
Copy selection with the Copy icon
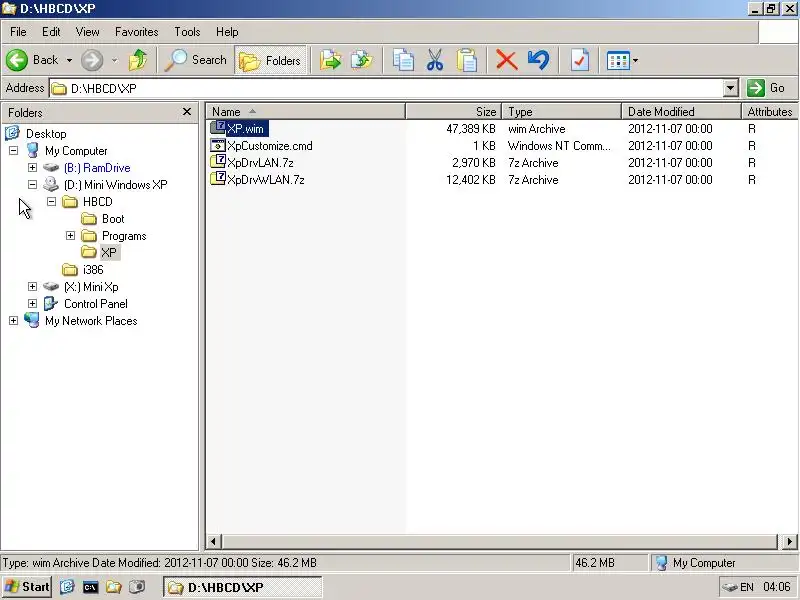pos(403,60)
